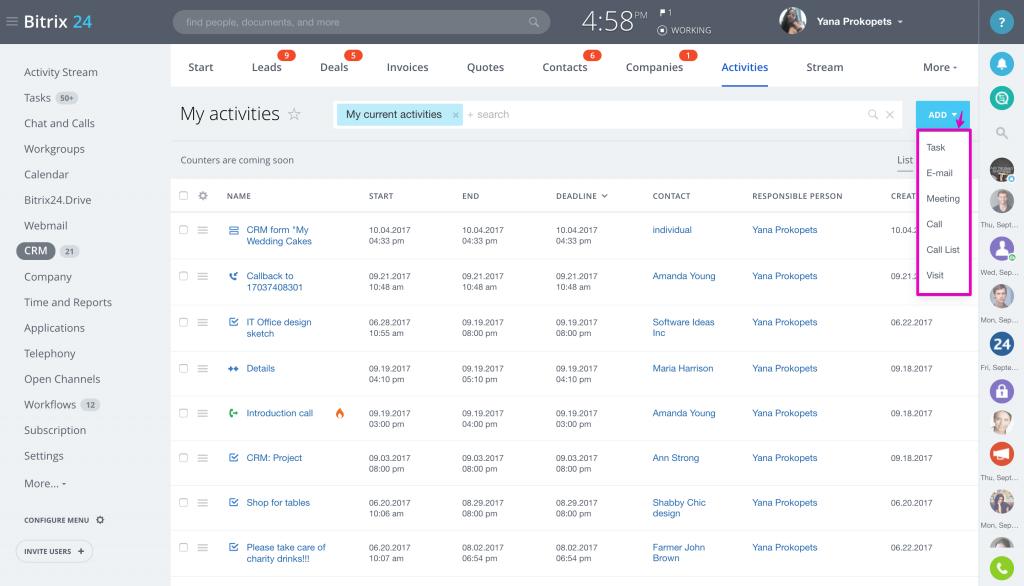This screenshot has width=1024, height=586.
Task: Click the green phone call button
Action: [x=1001, y=568]
